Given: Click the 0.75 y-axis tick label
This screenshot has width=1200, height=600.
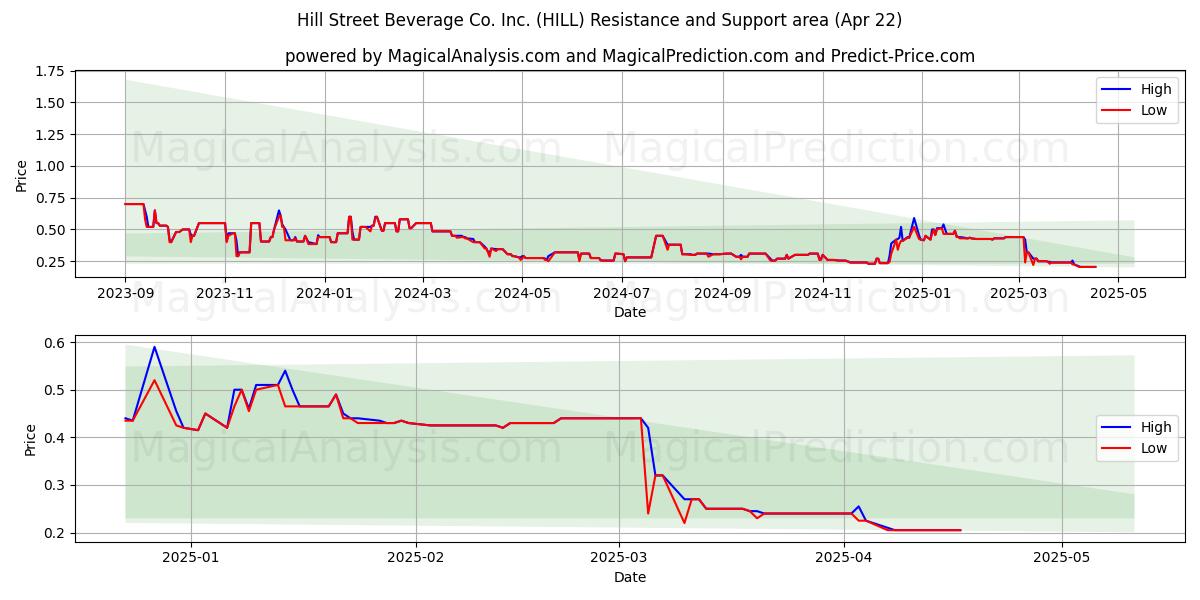Looking at the screenshot, I should click(x=50, y=198).
